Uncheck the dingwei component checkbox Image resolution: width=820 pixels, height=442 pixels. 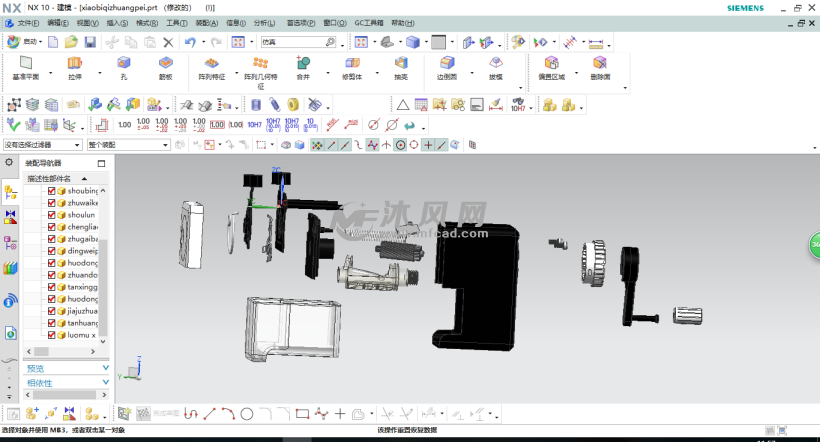(x=51, y=251)
